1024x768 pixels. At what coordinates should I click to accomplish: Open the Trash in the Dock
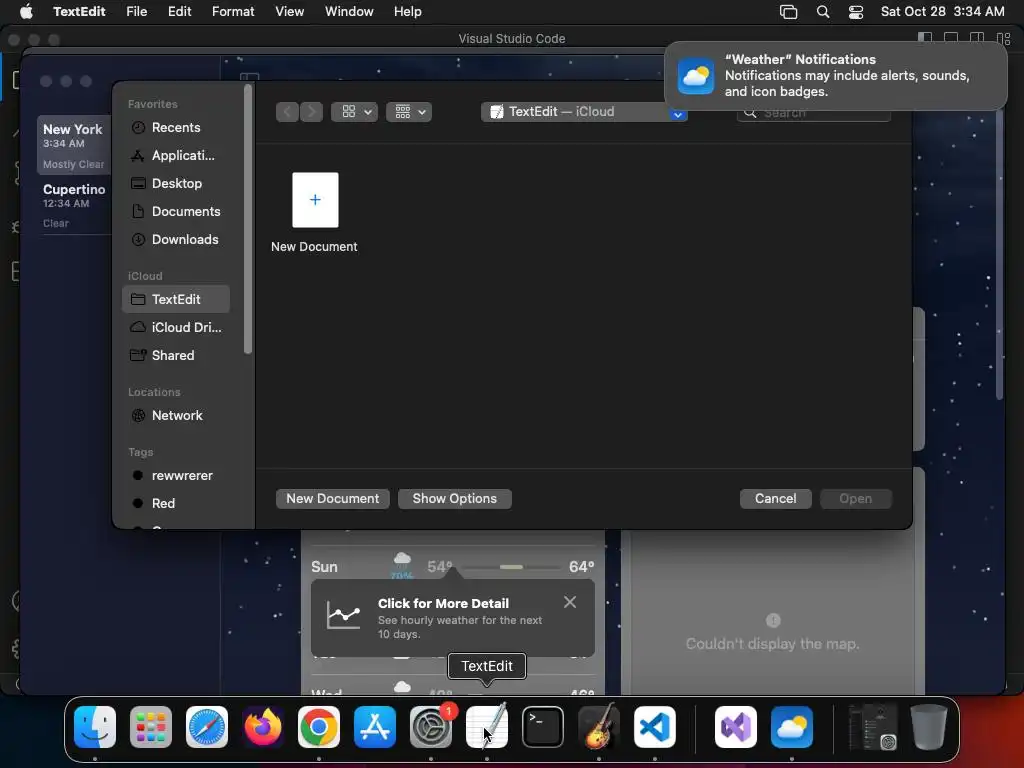pos(929,727)
